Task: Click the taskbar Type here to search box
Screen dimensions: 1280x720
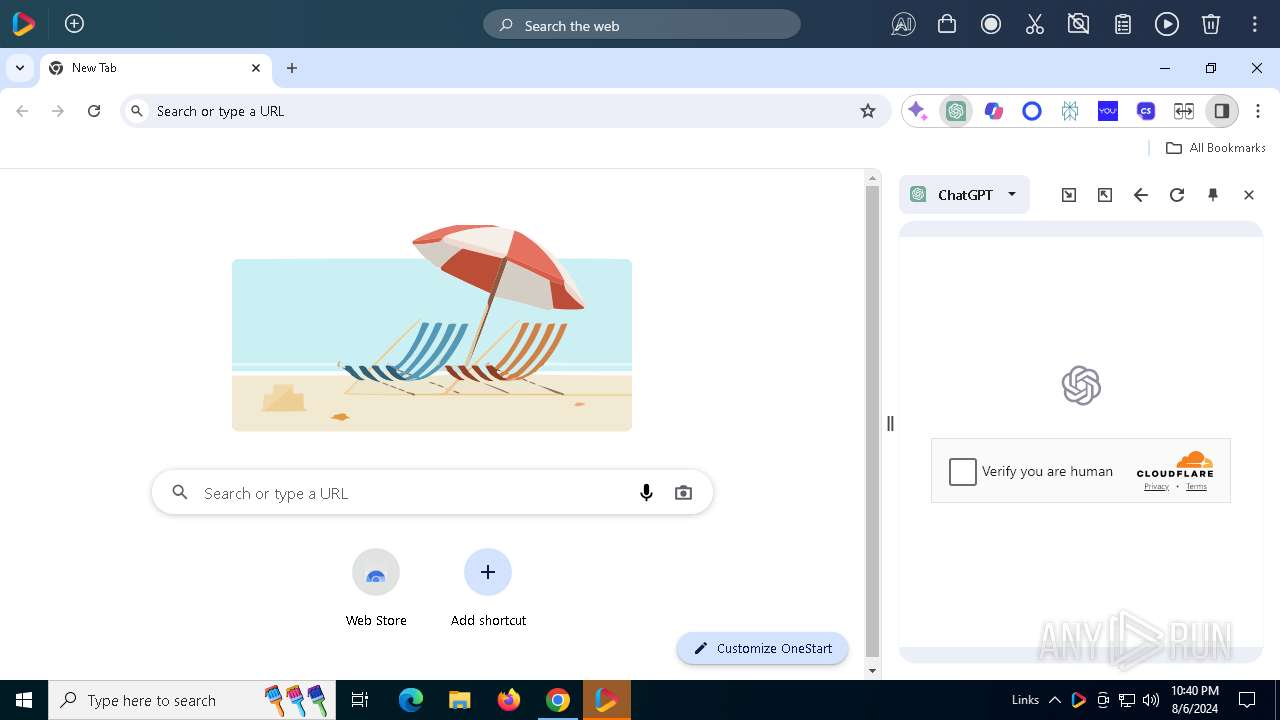Action: coord(194,700)
